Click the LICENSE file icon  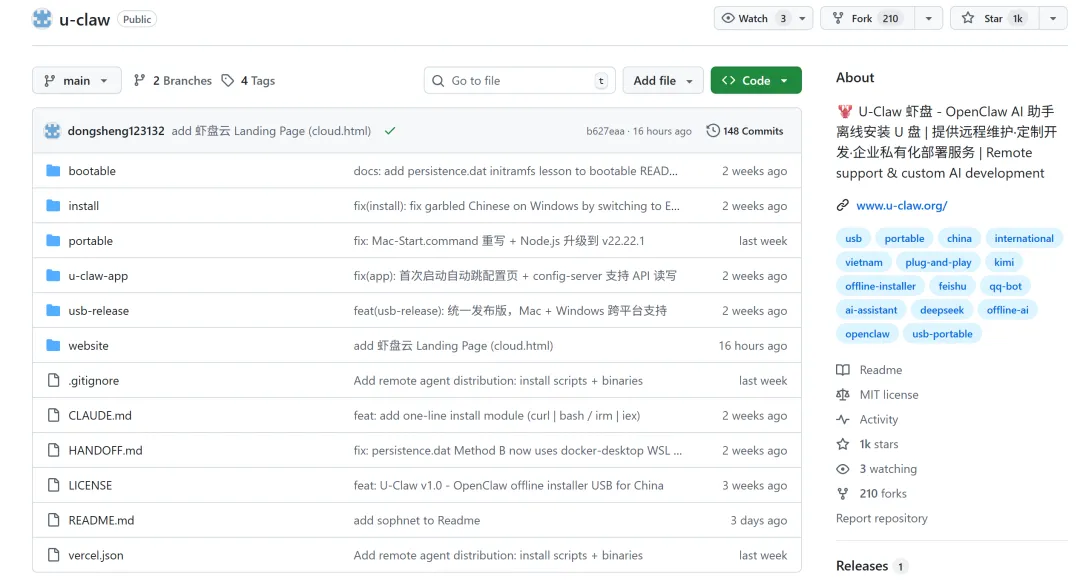click(53, 485)
